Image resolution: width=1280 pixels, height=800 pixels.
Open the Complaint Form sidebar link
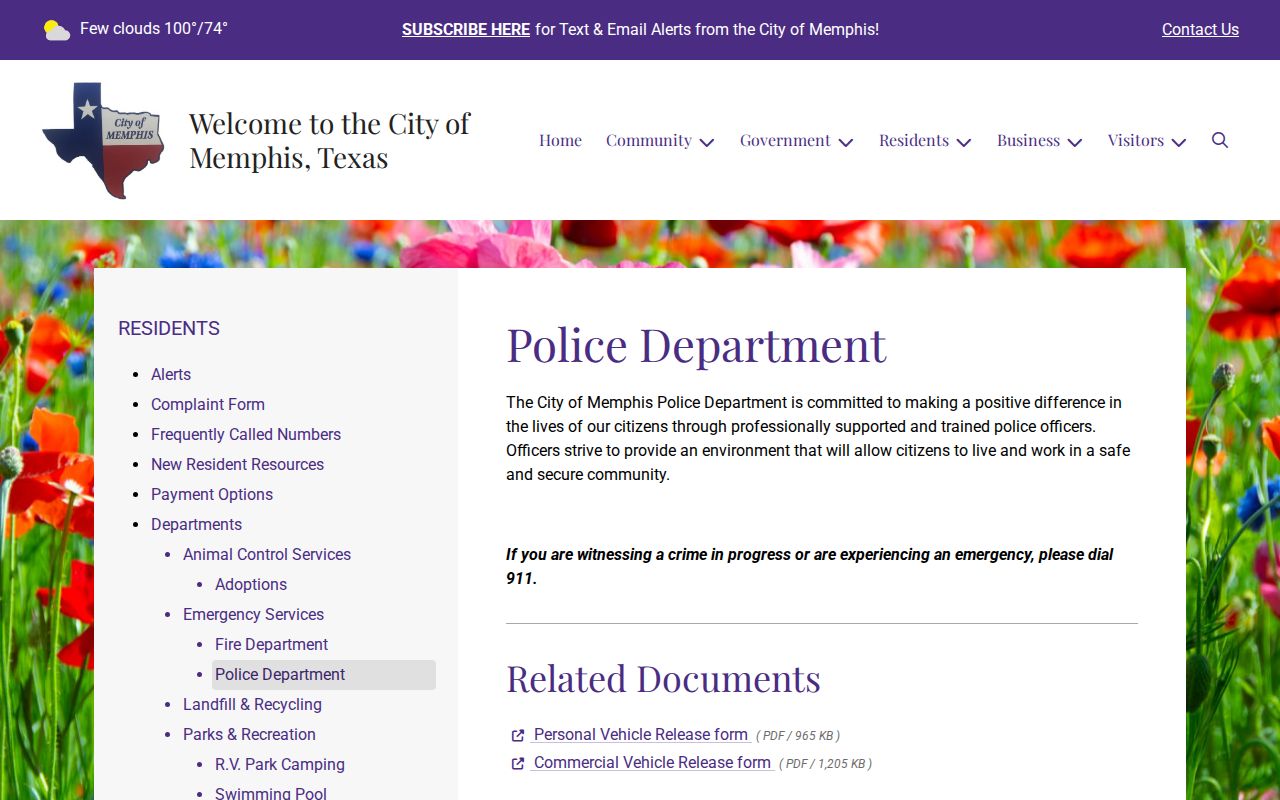pos(208,404)
